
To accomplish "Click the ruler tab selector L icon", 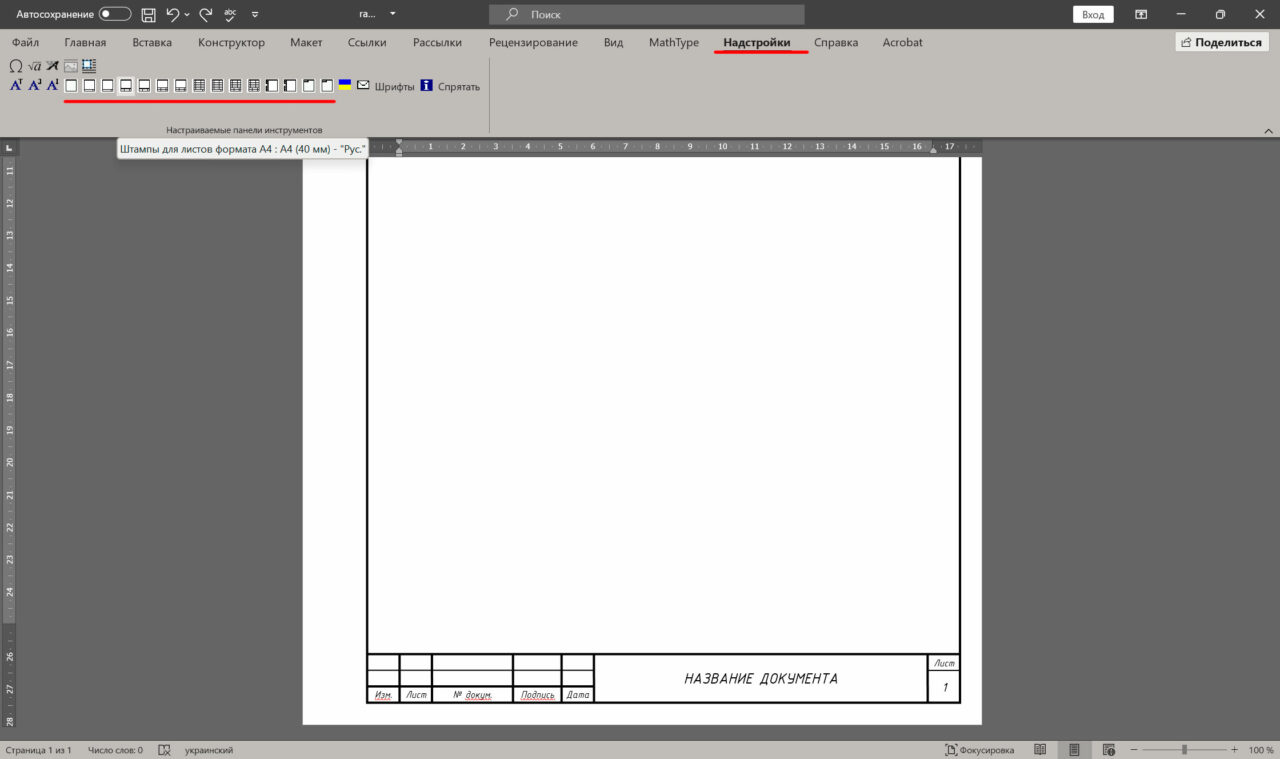I will [x=9, y=148].
